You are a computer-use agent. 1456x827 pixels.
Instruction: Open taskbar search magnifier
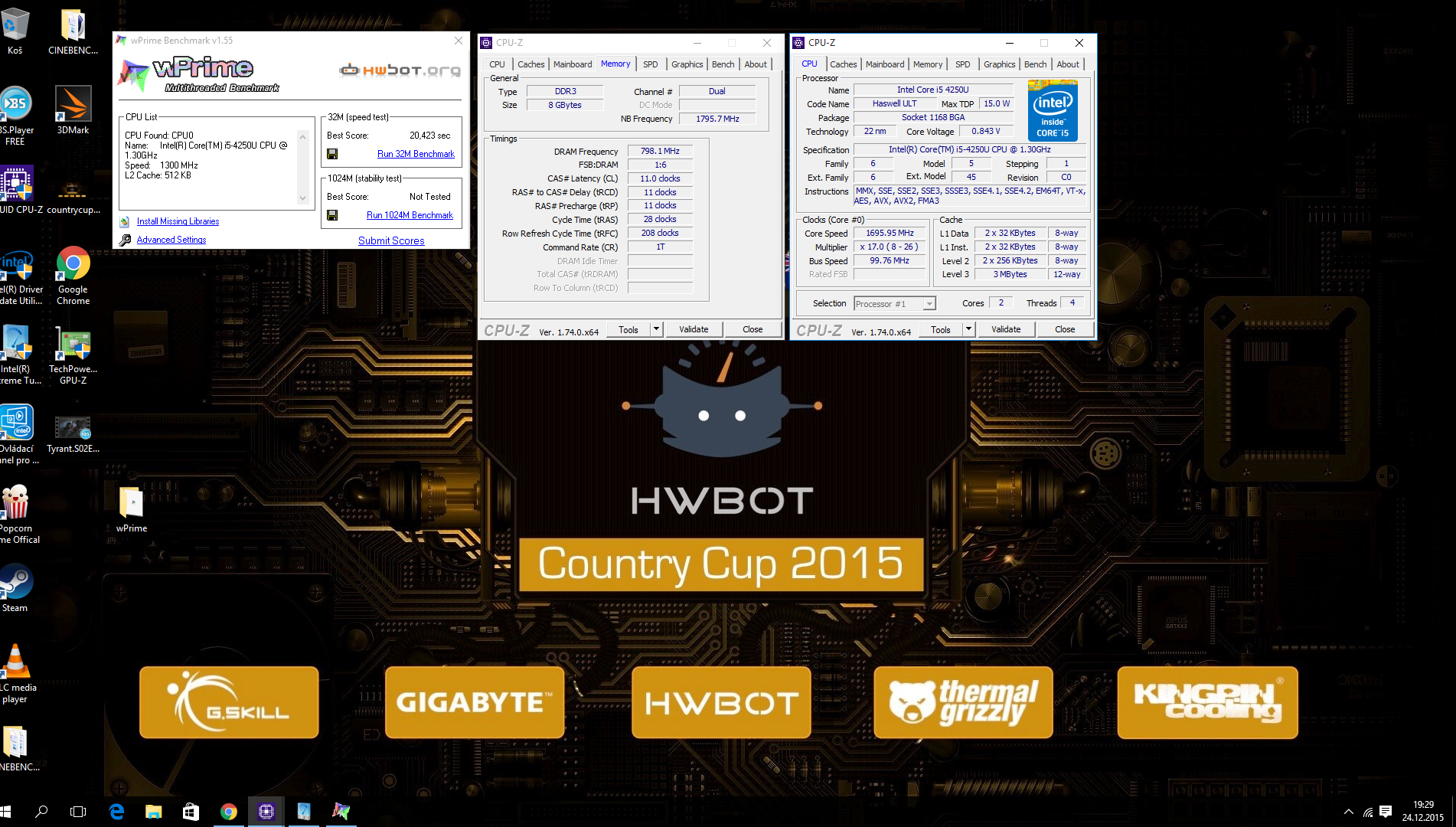point(41,812)
